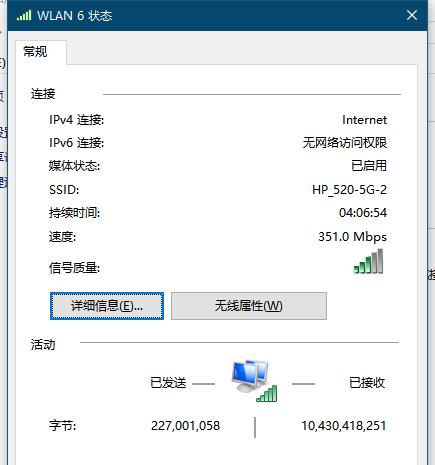Click the IPv4 连接 Internet value
The image size is (435, 465).
(x=364, y=120)
